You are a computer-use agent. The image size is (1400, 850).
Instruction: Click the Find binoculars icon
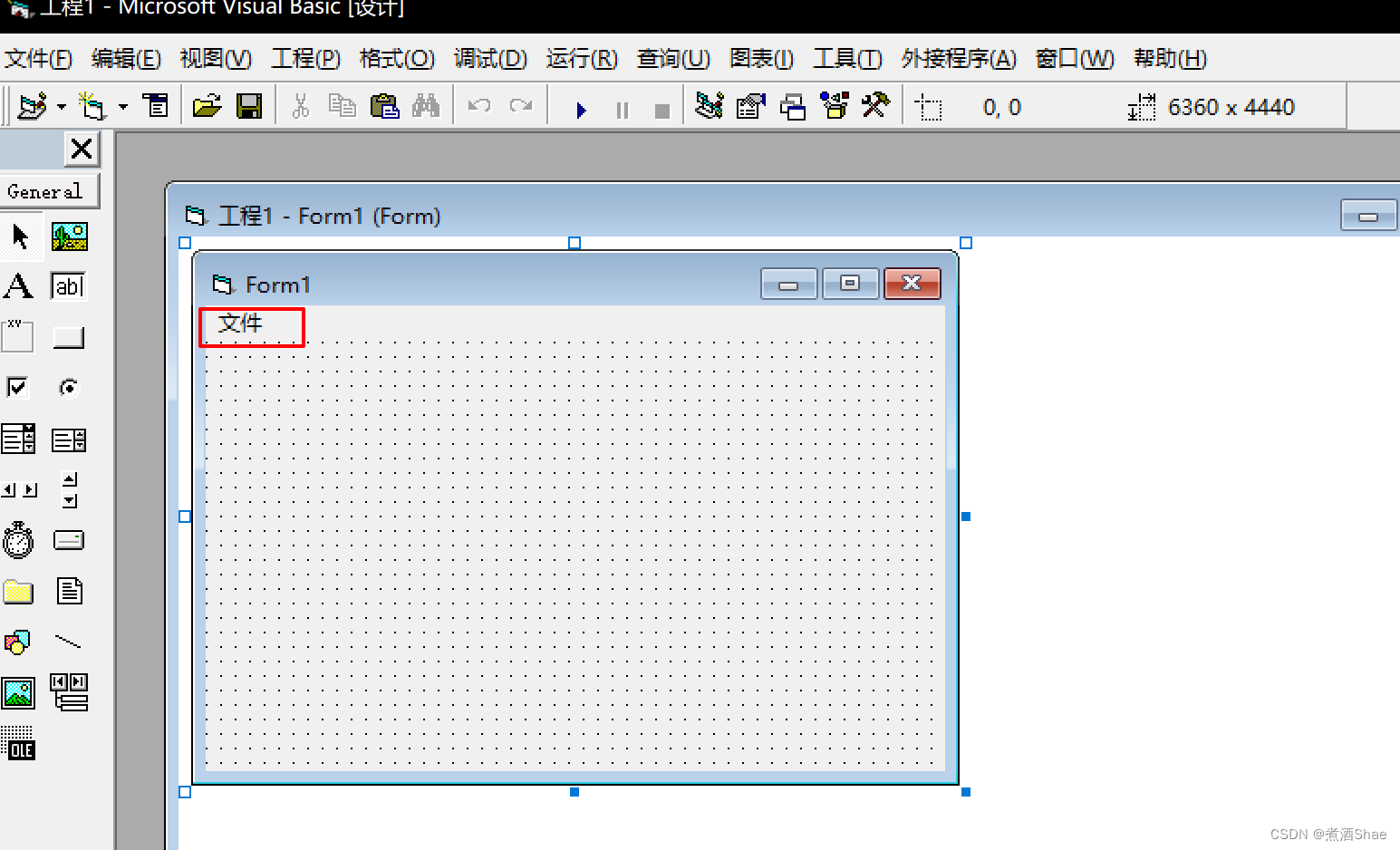click(426, 105)
